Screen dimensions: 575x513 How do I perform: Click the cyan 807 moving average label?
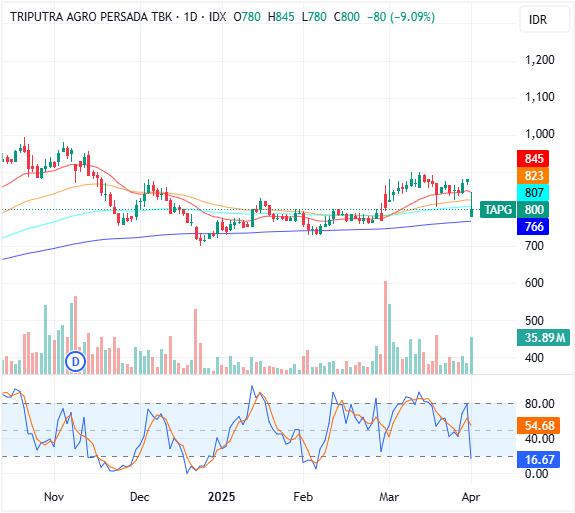tap(533, 193)
